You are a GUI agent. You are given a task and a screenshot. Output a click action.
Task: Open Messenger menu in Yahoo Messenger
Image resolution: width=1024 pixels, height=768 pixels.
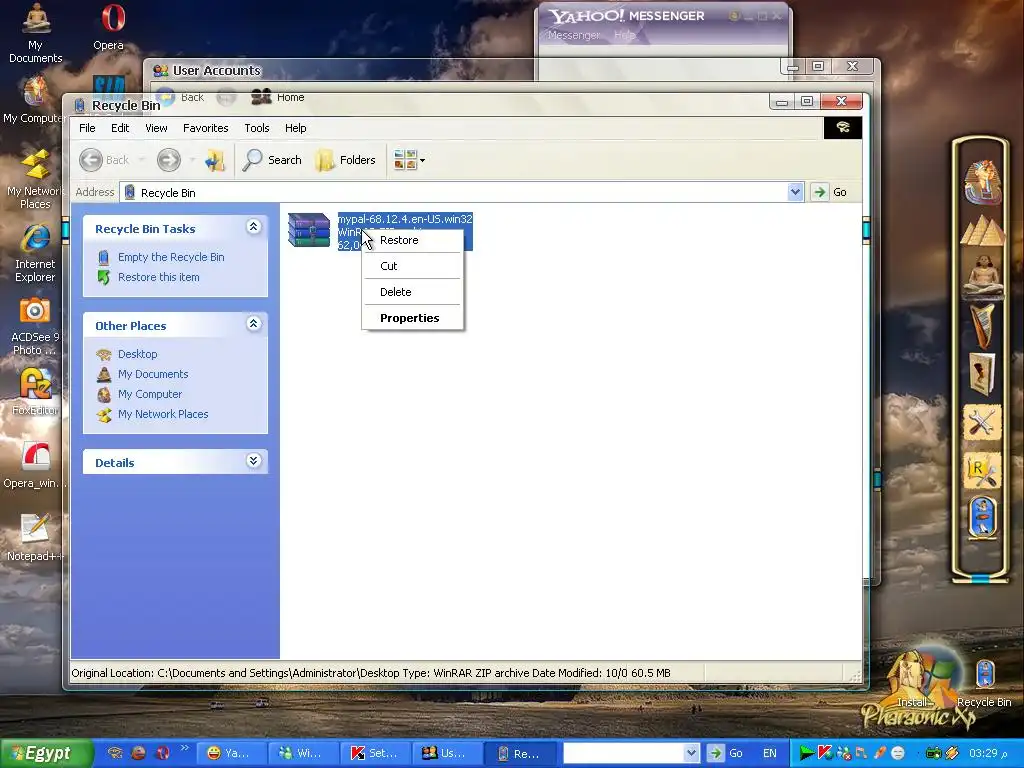pyautogui.click(x=574, y=35)
